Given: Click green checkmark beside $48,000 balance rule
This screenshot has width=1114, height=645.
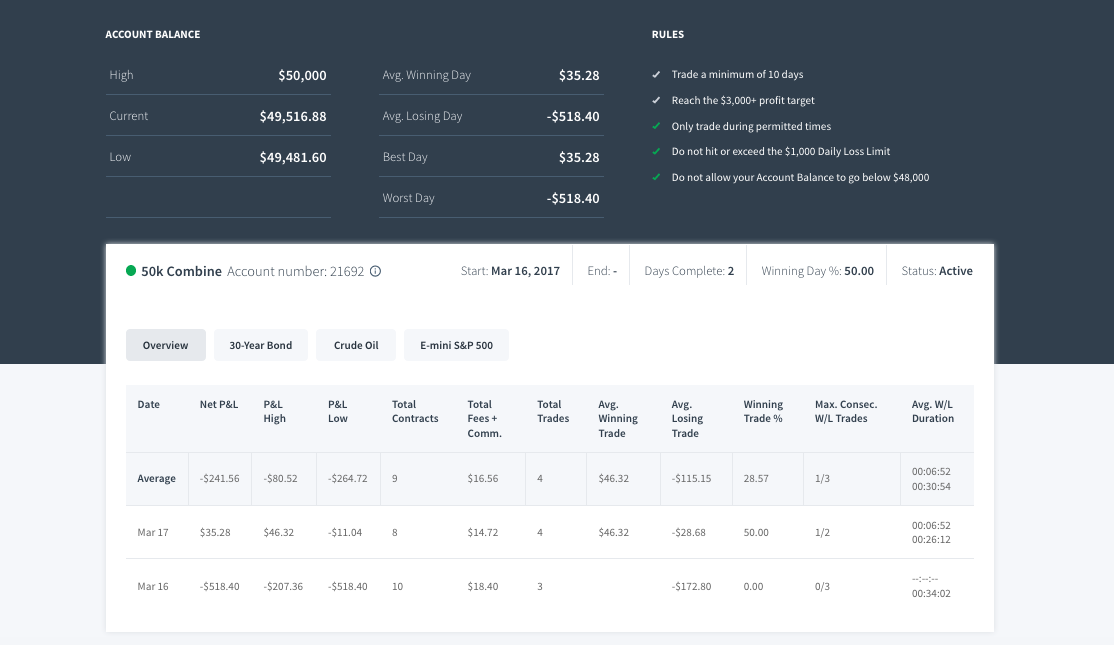Looking at the screenshot, I should (x=656, y=177).
